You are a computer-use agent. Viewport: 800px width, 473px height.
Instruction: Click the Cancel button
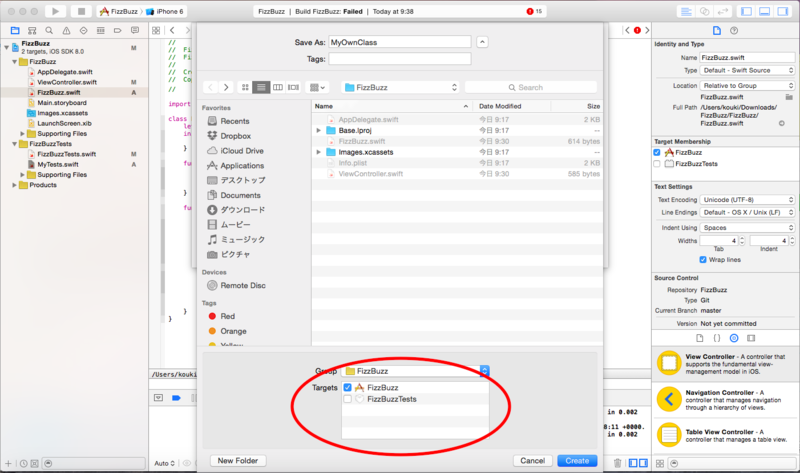coord(533,461)
